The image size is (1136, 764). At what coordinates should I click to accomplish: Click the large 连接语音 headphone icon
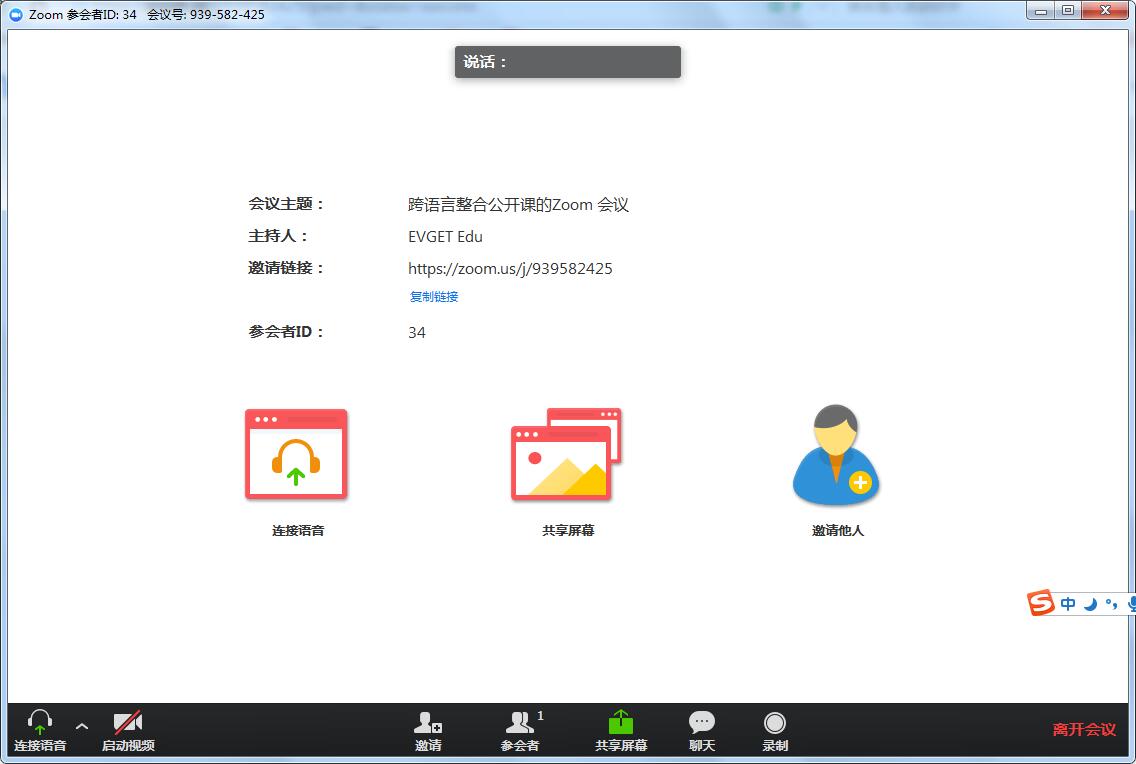pos(296,454)
